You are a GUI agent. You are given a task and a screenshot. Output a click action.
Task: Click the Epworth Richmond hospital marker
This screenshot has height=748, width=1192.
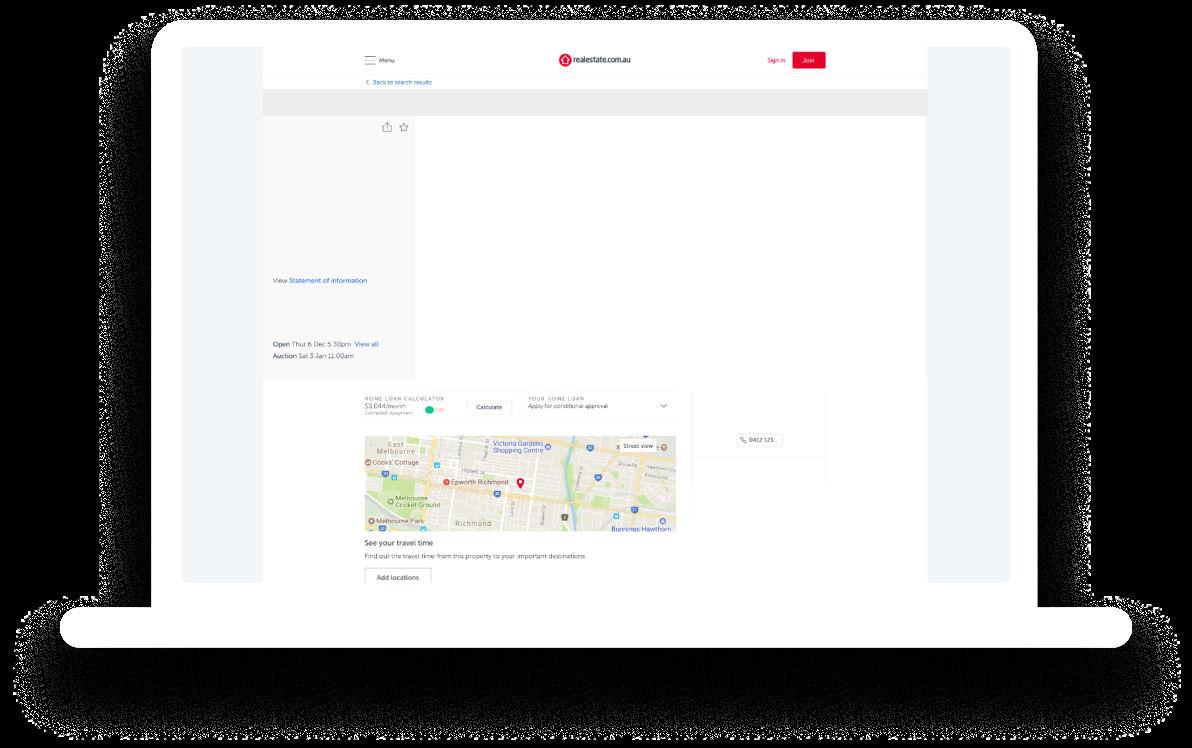446,482
